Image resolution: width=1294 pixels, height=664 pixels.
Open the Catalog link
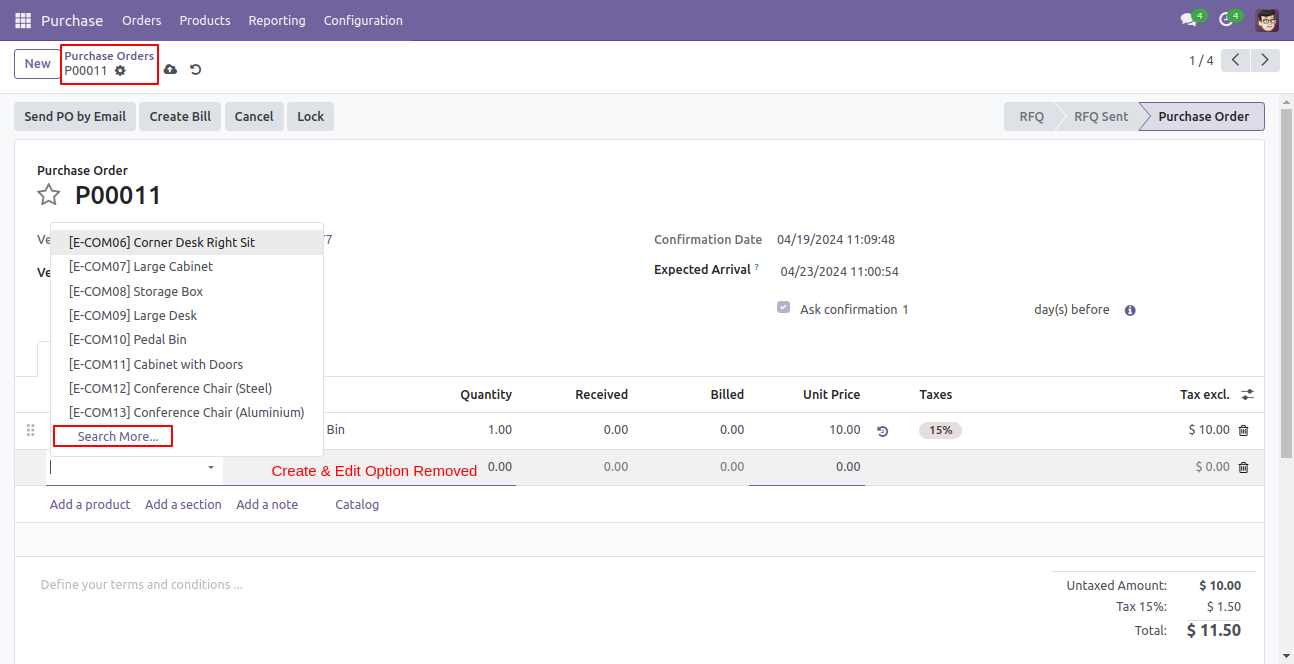point(357,505)
